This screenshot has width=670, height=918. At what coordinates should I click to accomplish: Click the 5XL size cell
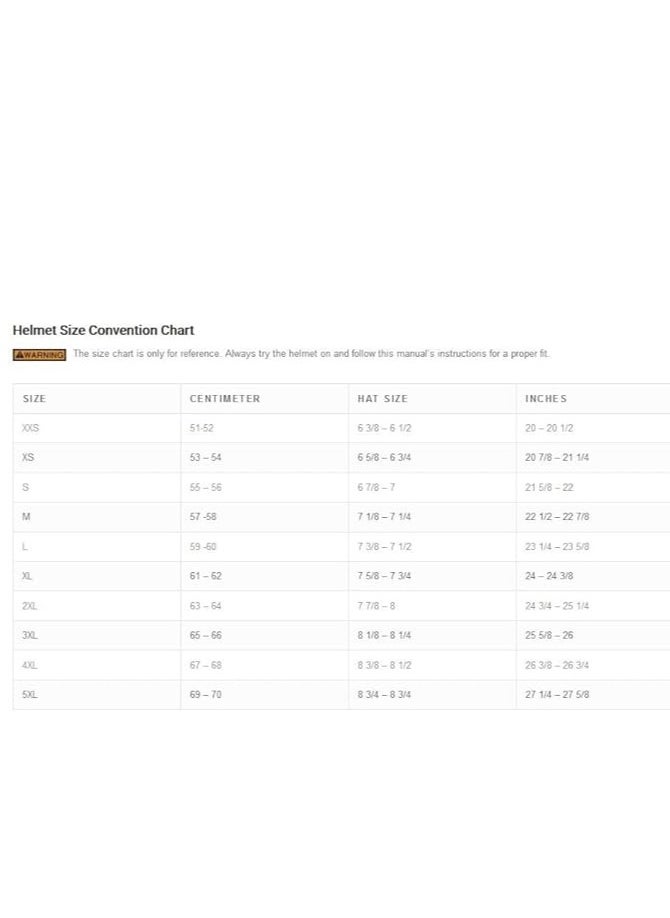click(97, 694)
